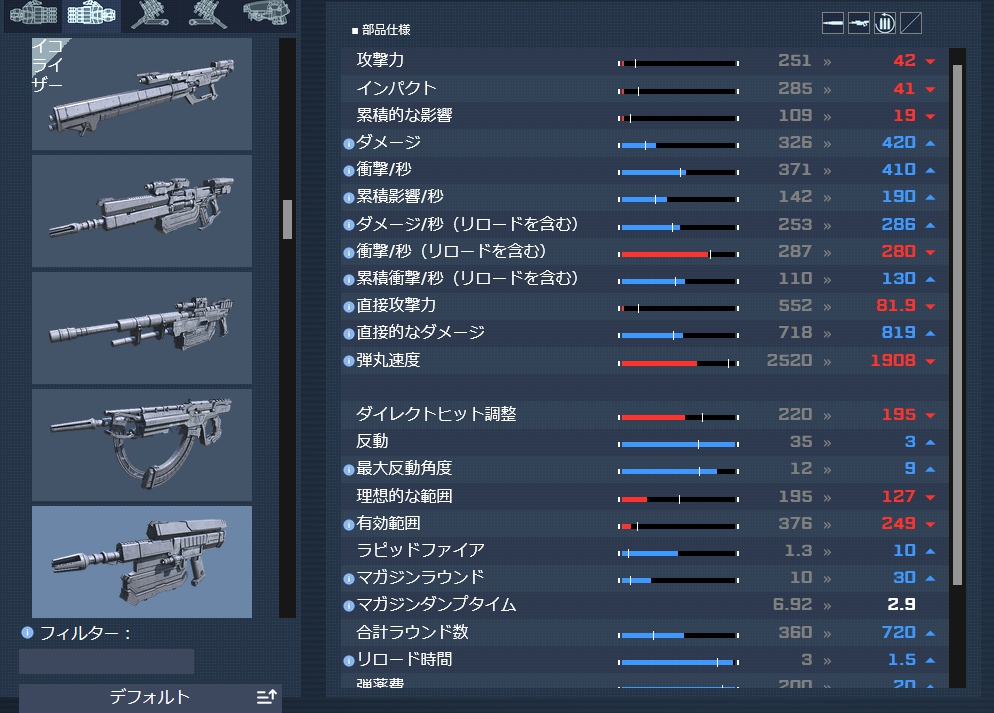Type in the フィルター input field
994x713 pixels.
(x=106, y=661)
